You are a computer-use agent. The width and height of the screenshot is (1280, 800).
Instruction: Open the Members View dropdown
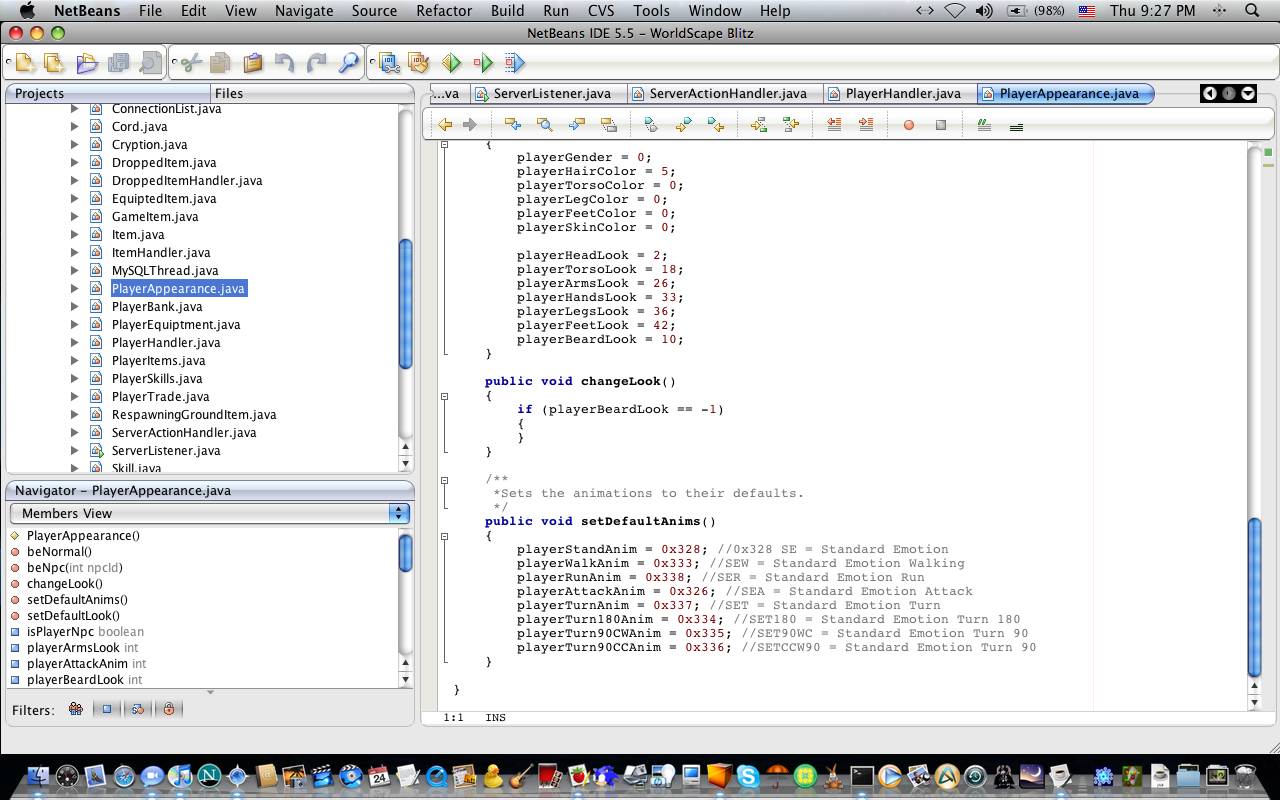click(x=210, y=513)
